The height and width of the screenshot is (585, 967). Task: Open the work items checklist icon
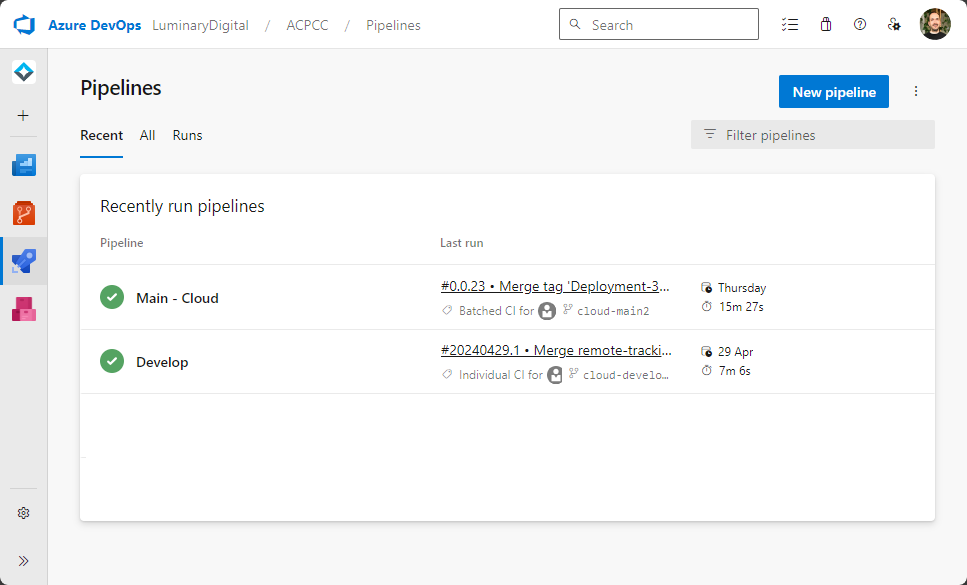point(790,24)
